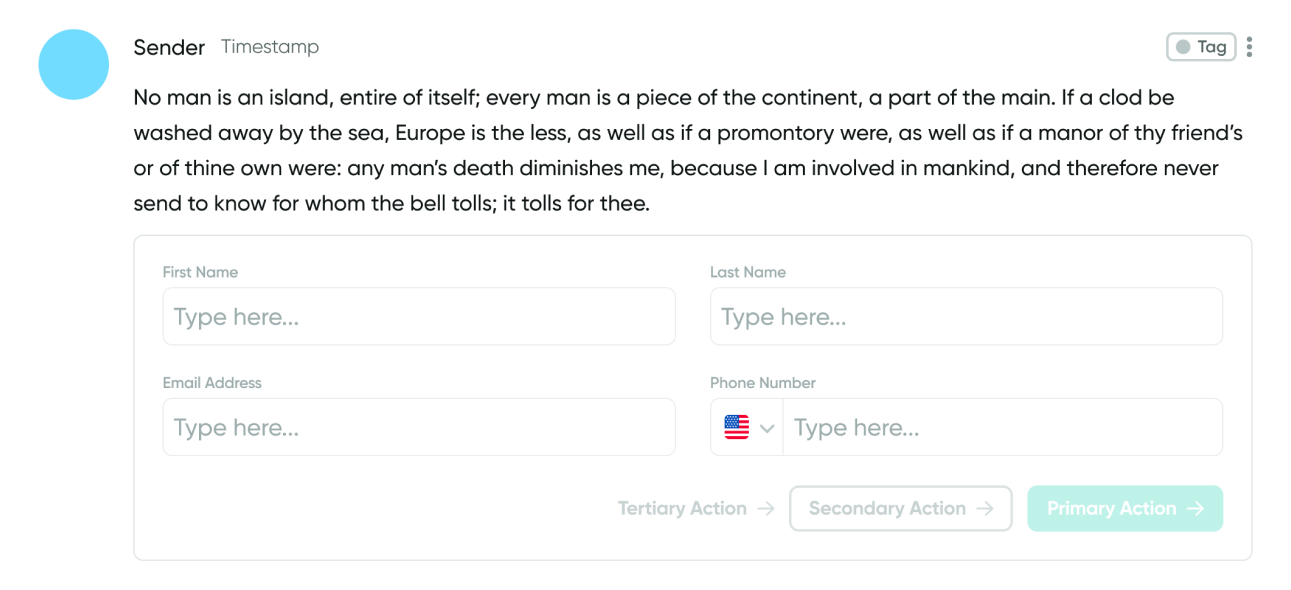Click the US flag icon in phone field

pyautogui.click(x=737, y=427)
